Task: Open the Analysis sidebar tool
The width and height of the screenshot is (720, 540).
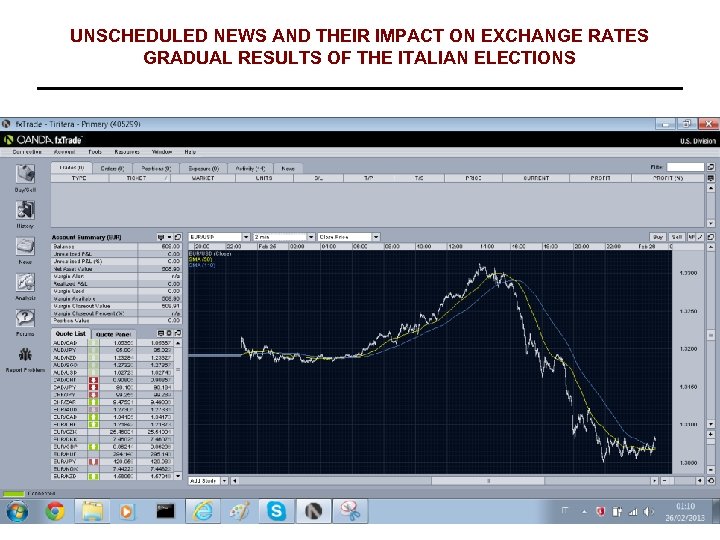Action: tap(25, 282)
